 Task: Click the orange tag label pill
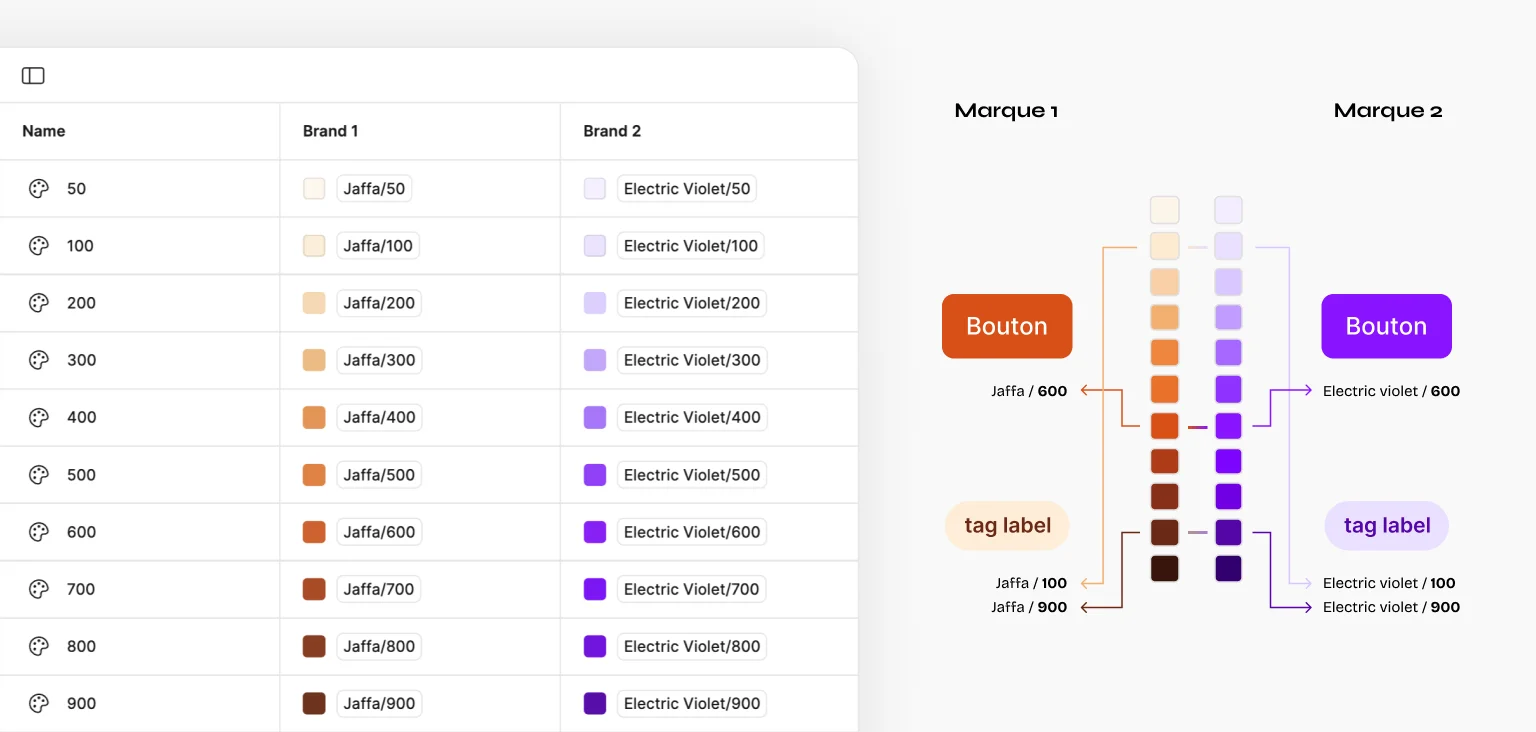coord(1007,526)
